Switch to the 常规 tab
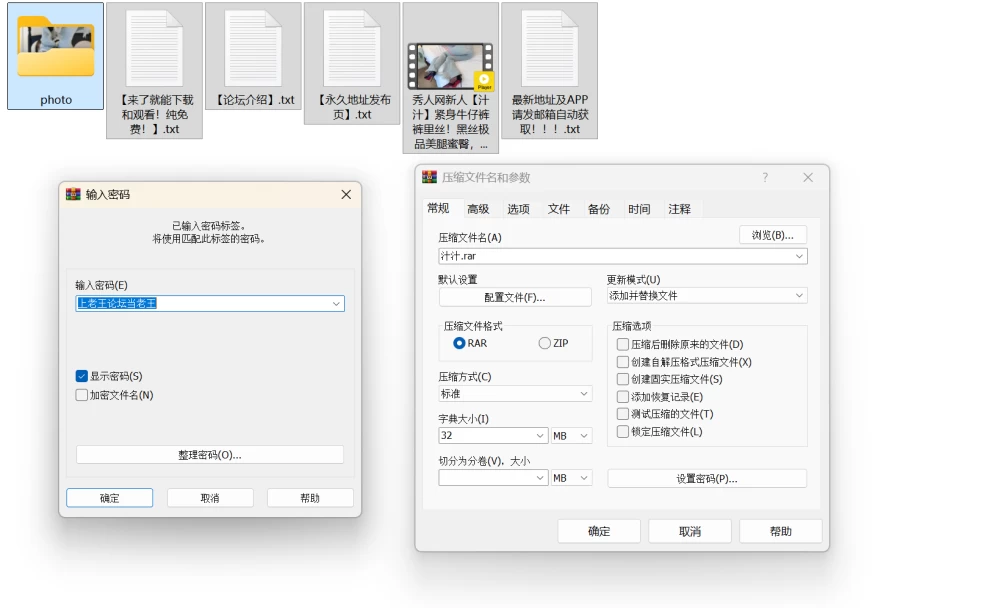This screenshot has height=608, width=1000. click(438, 208)
